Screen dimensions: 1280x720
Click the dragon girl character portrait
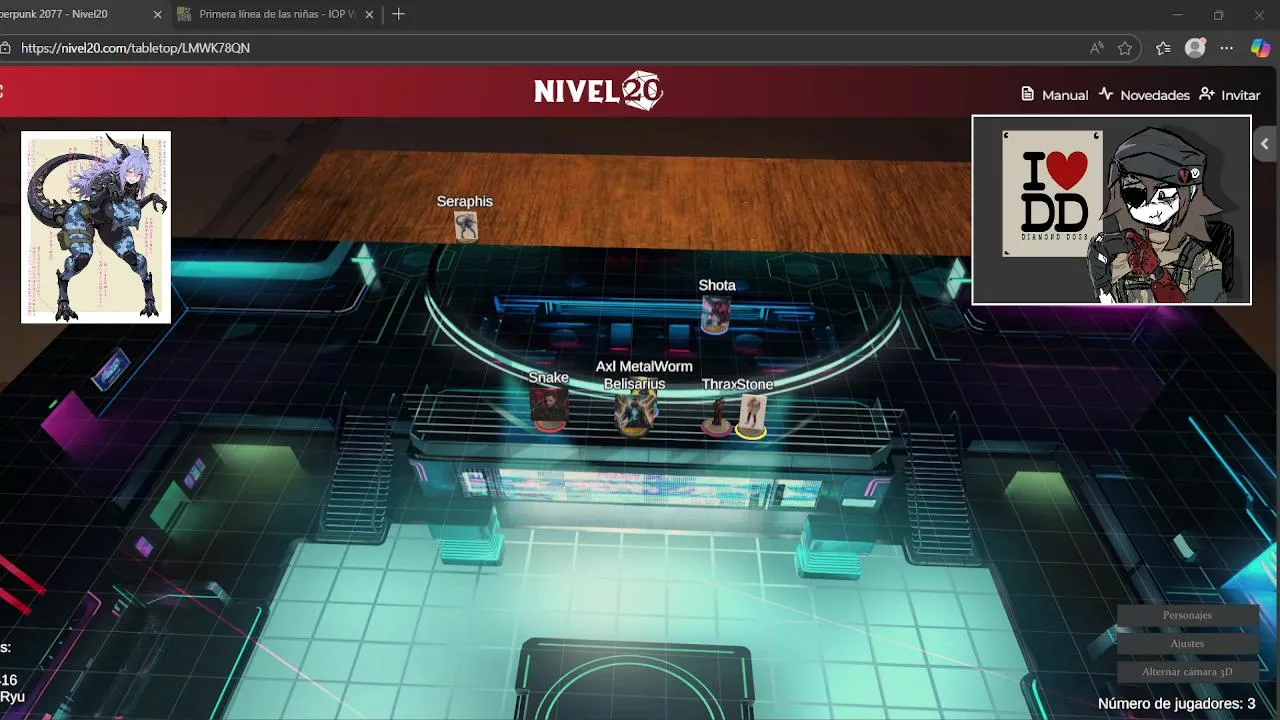click(x=96, y=227)
